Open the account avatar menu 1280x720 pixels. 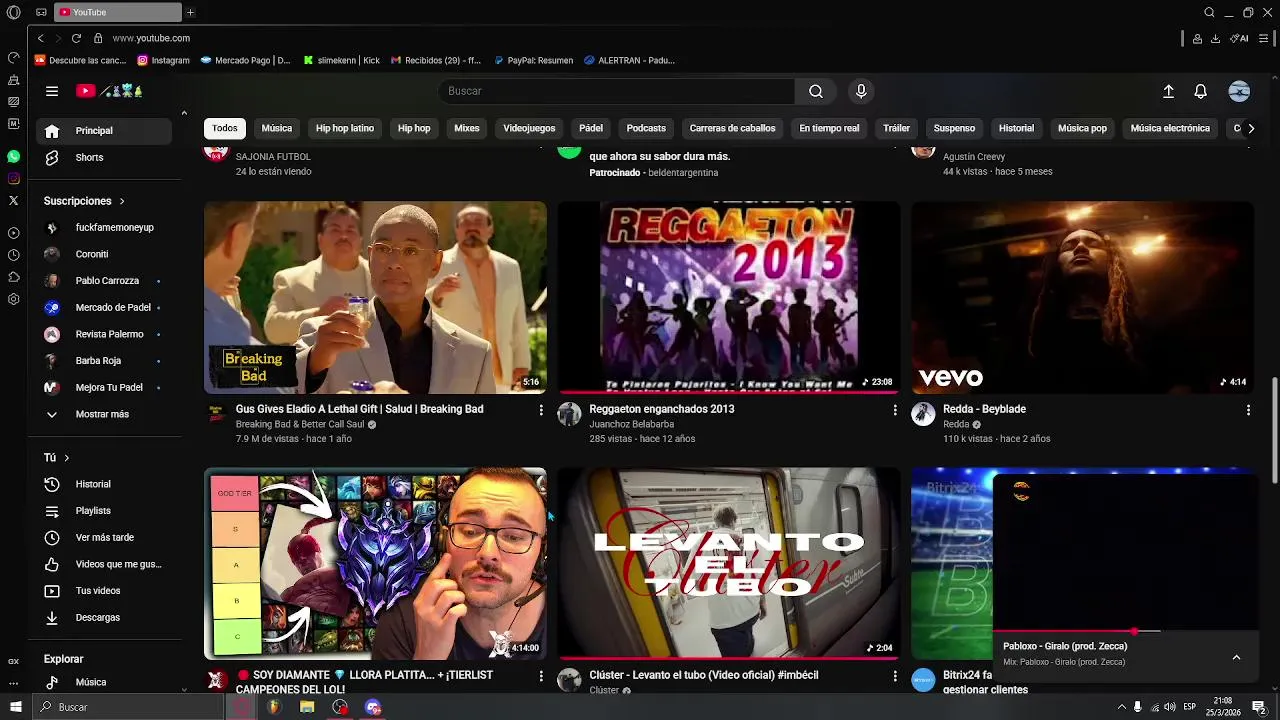[x=1239, y=91]
